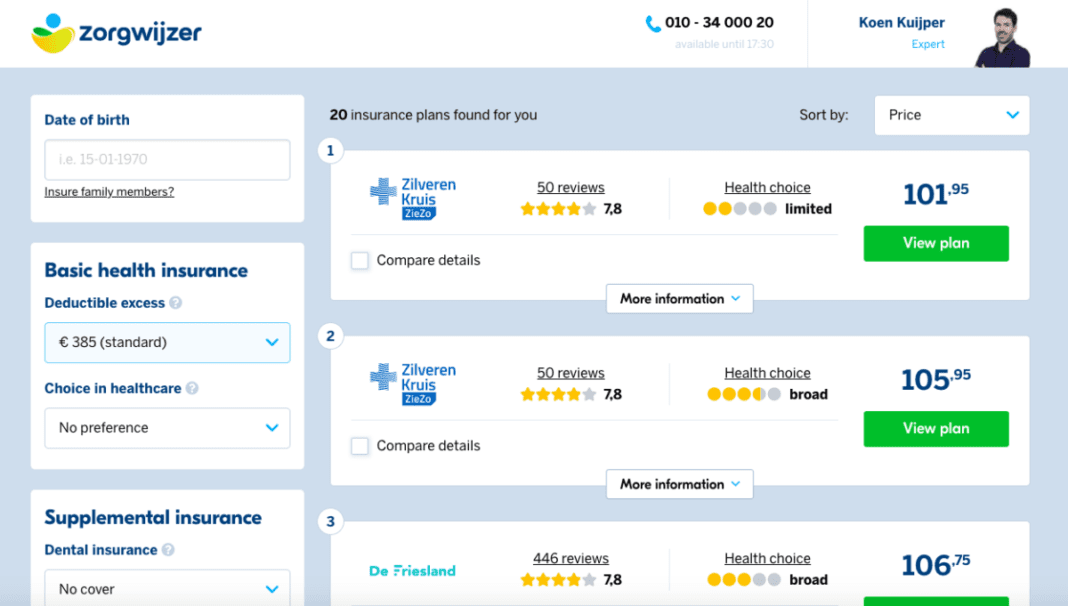Image resolution: width=1068 pixels, height=606 pixels.
Task: Click the star rating of the 106.75 plan
Action: 559,579
